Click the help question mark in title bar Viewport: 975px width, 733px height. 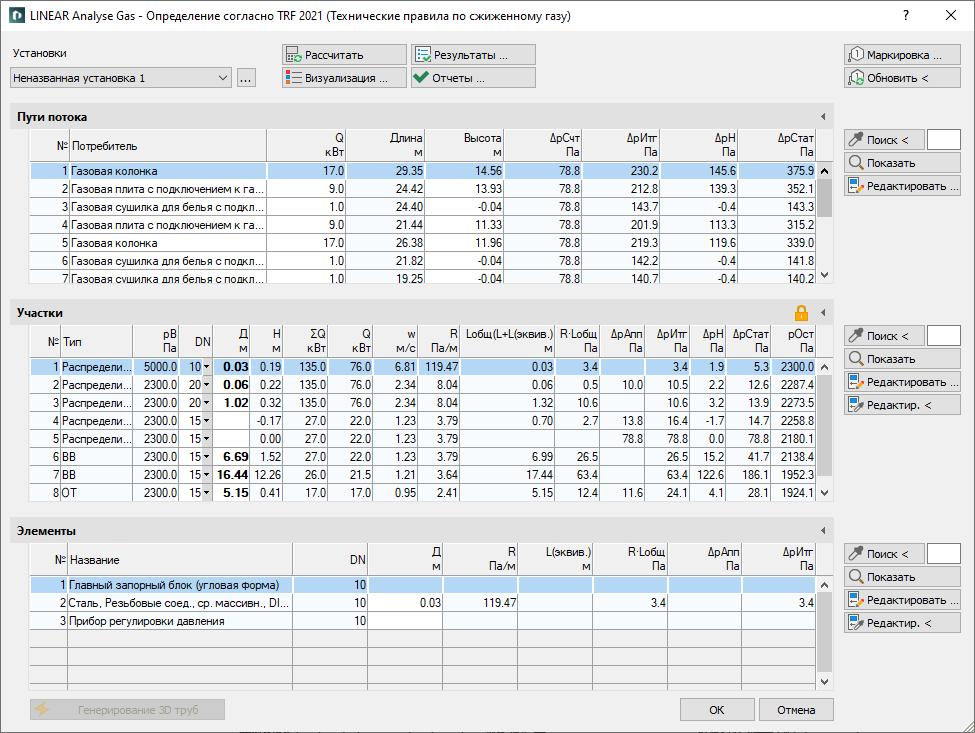(906, 16)
